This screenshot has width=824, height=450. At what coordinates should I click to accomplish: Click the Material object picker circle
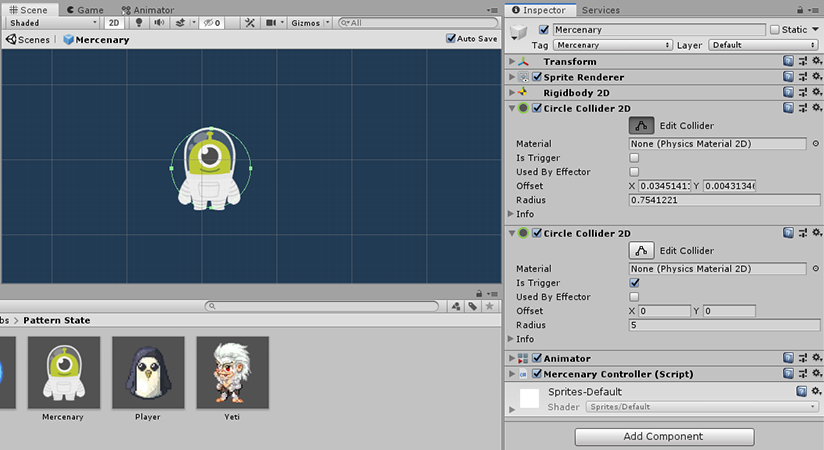click(x=816, y=144)
